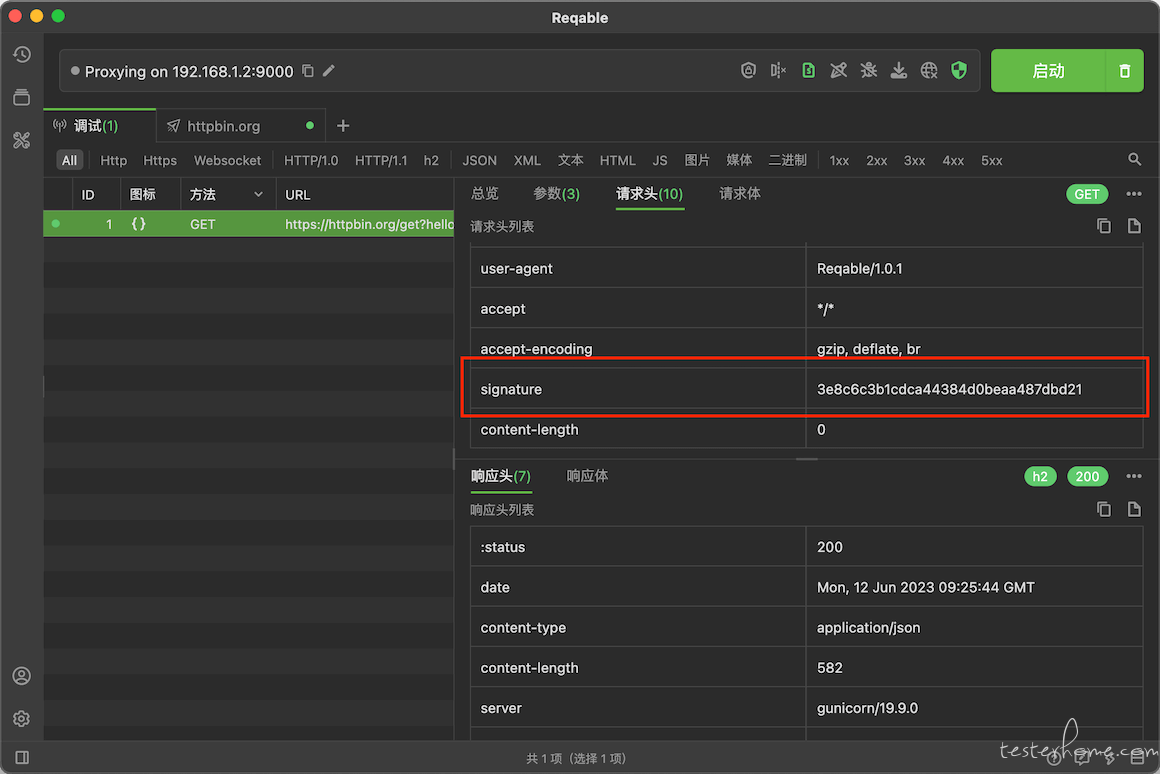The height and width of the screenshot is (774, 1160).
Task: Open search in the filter bar
Action: [x=1134, y=160]
